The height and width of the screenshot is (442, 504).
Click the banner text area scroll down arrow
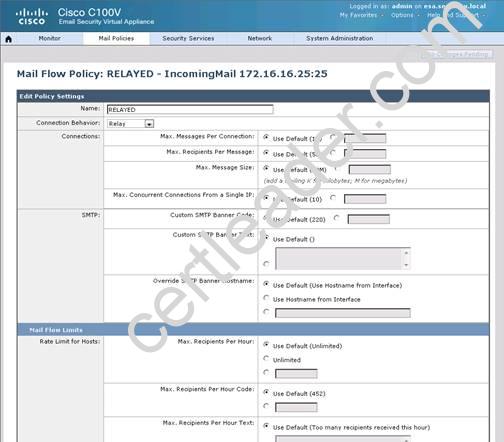click(x=406, y=265)
